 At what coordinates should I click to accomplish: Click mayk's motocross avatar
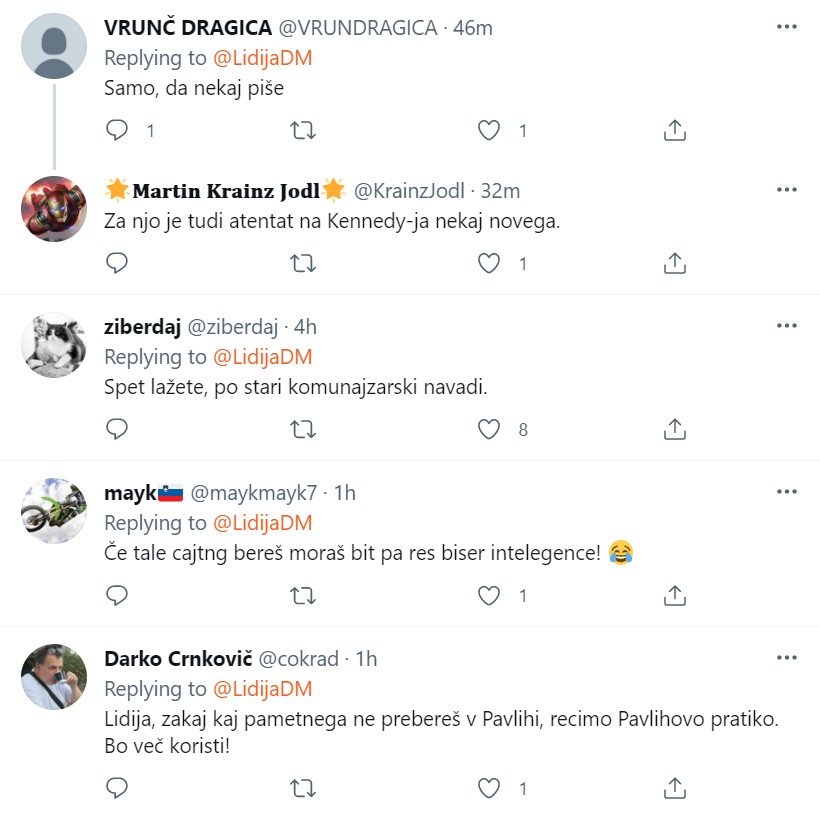pos(54,511)
